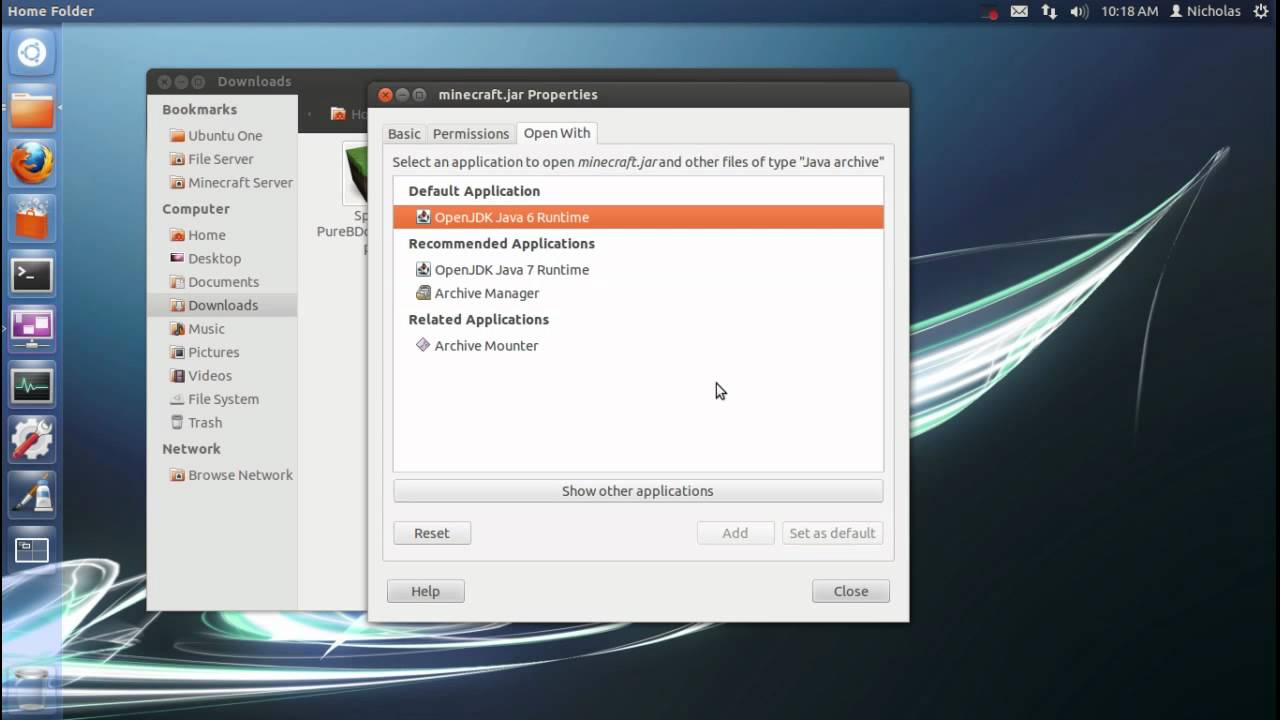
Task: Click the Trash icon in Downloads sidebar
Action: [x=177, y=422]
